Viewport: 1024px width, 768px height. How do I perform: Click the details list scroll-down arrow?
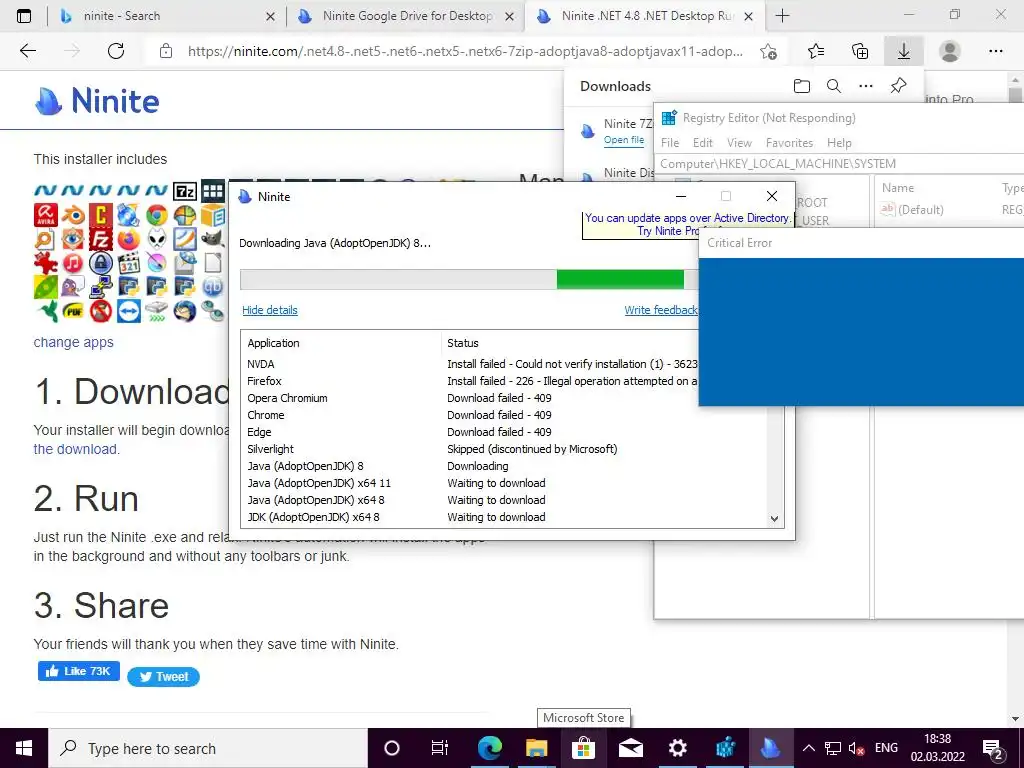(x=774, y=519)
